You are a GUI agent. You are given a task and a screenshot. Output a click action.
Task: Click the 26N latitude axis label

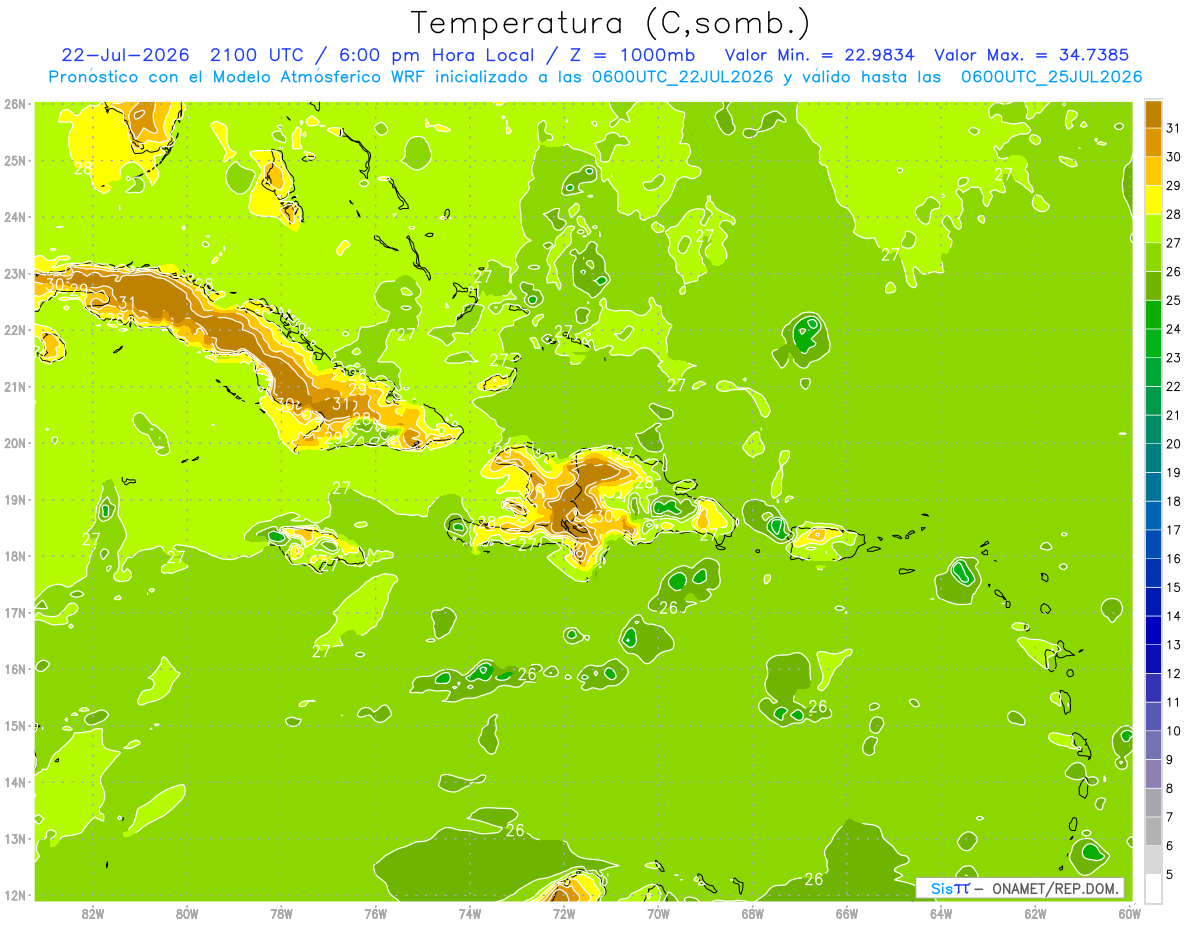[14, 104]
